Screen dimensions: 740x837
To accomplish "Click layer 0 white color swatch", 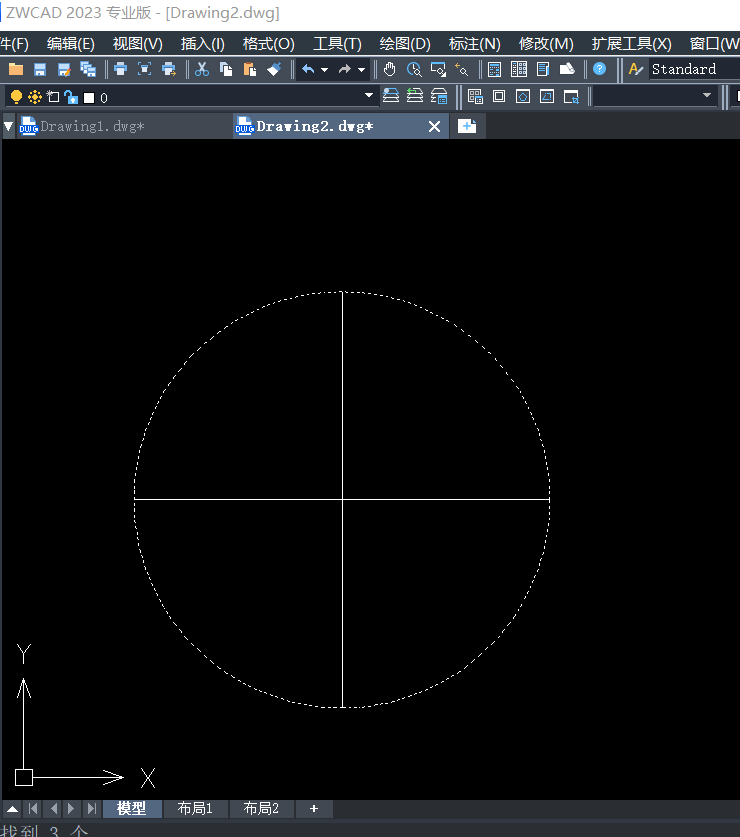I will point(89,98).
